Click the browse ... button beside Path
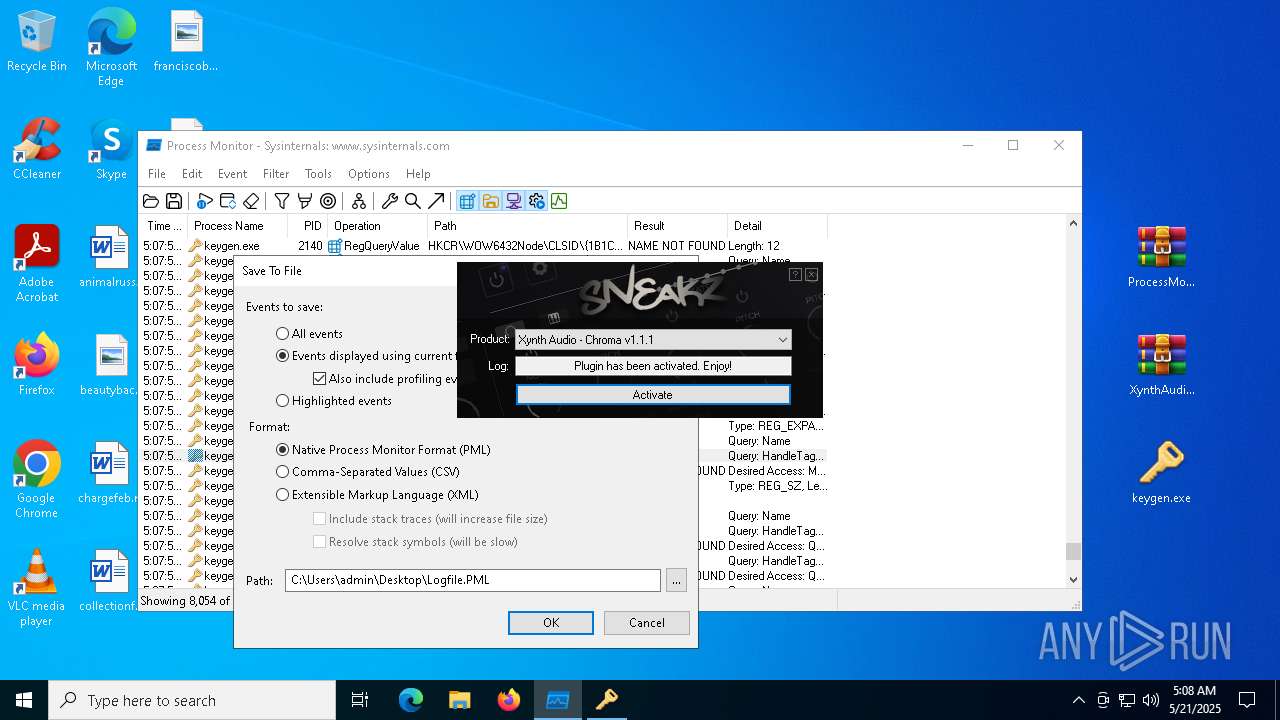The image size is (1280, 720). pyautogui.click(x=676, y=580)
